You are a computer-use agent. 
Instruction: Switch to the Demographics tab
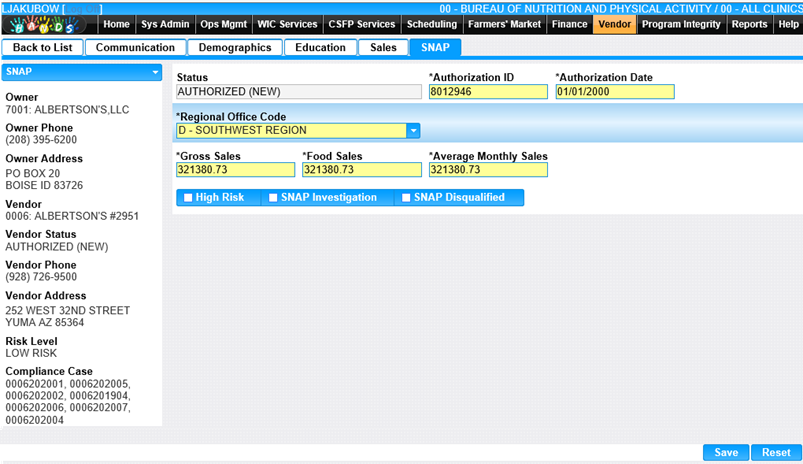click(235, 47)
